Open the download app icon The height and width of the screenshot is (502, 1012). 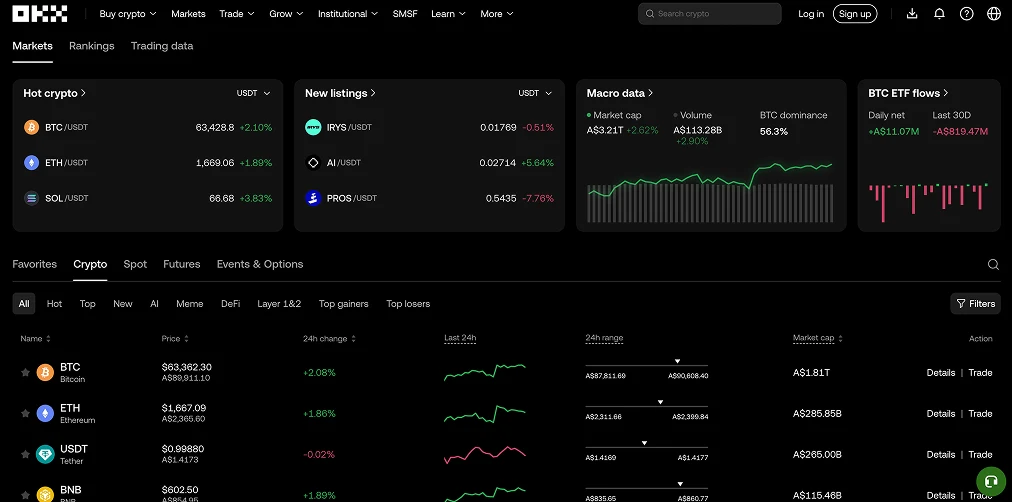(912, 14)
